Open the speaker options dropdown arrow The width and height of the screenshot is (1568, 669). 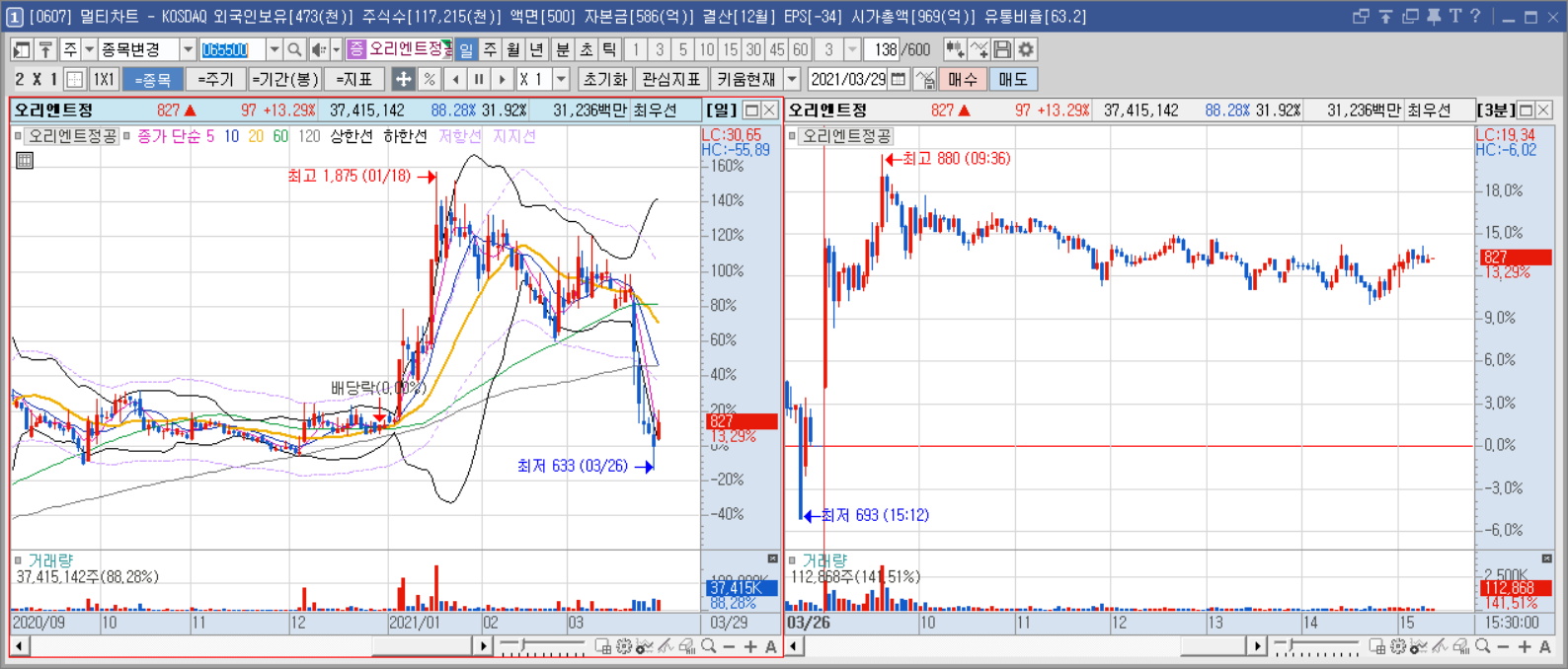coord(336,49)
